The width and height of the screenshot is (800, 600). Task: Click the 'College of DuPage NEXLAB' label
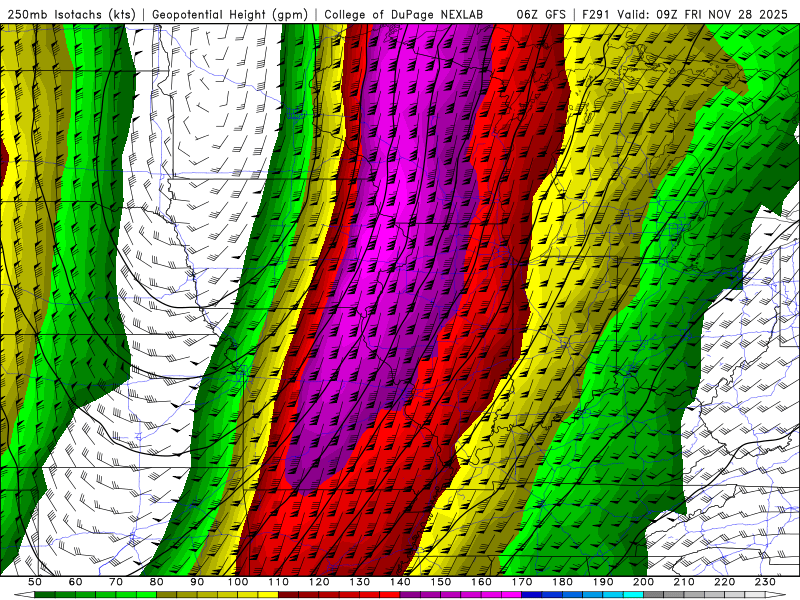(404, 15)
